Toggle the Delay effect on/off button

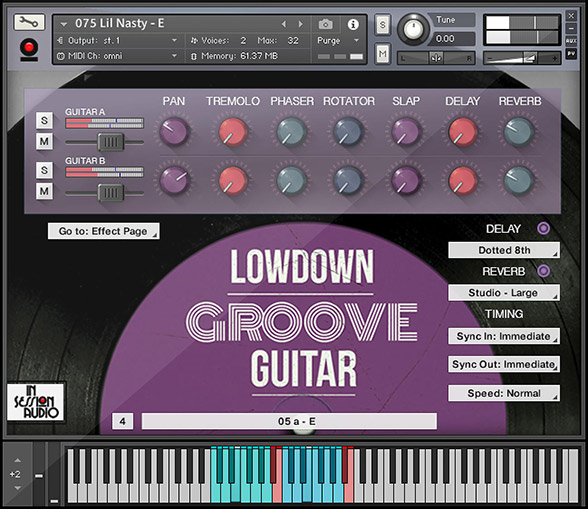coord(544,228)
